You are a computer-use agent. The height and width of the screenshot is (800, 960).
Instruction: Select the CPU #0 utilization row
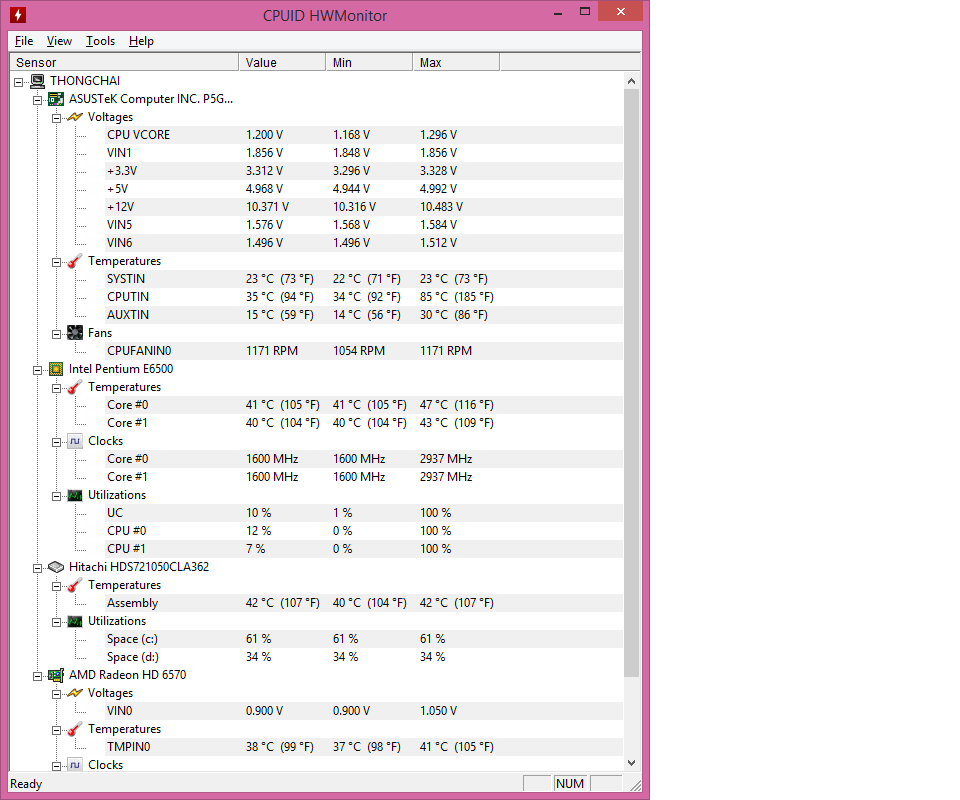point(364,531)
